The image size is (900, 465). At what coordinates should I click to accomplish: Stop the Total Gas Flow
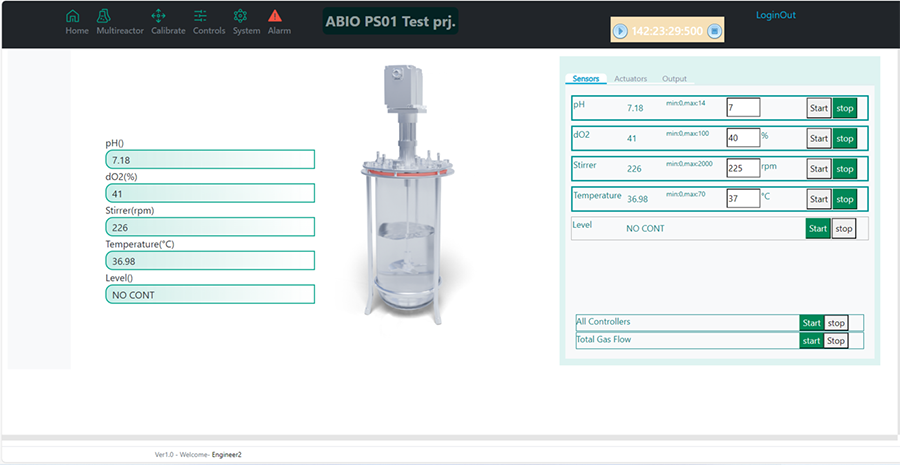click(x=836, y=341)
